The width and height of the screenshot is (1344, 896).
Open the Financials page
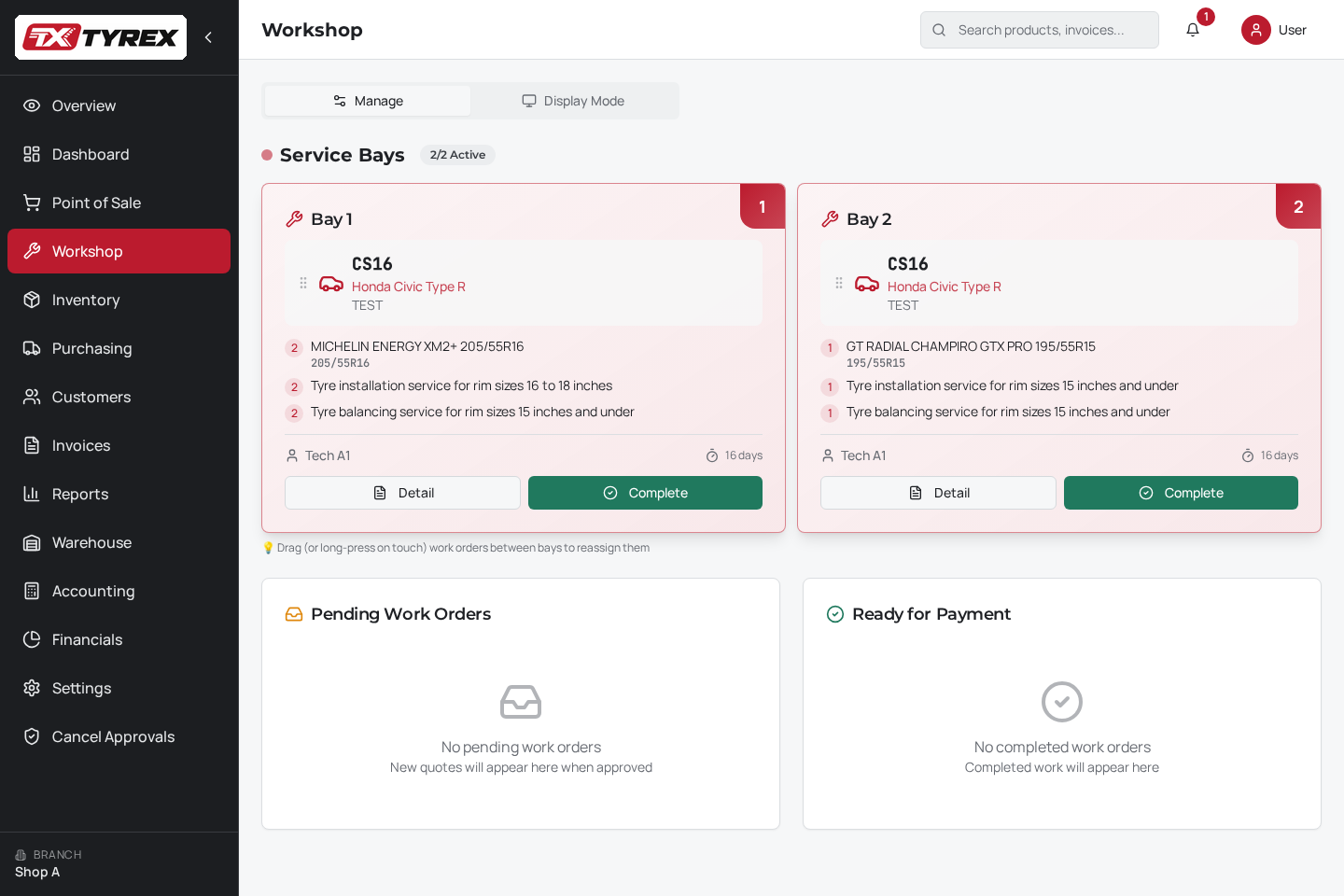tap(119, 639)
